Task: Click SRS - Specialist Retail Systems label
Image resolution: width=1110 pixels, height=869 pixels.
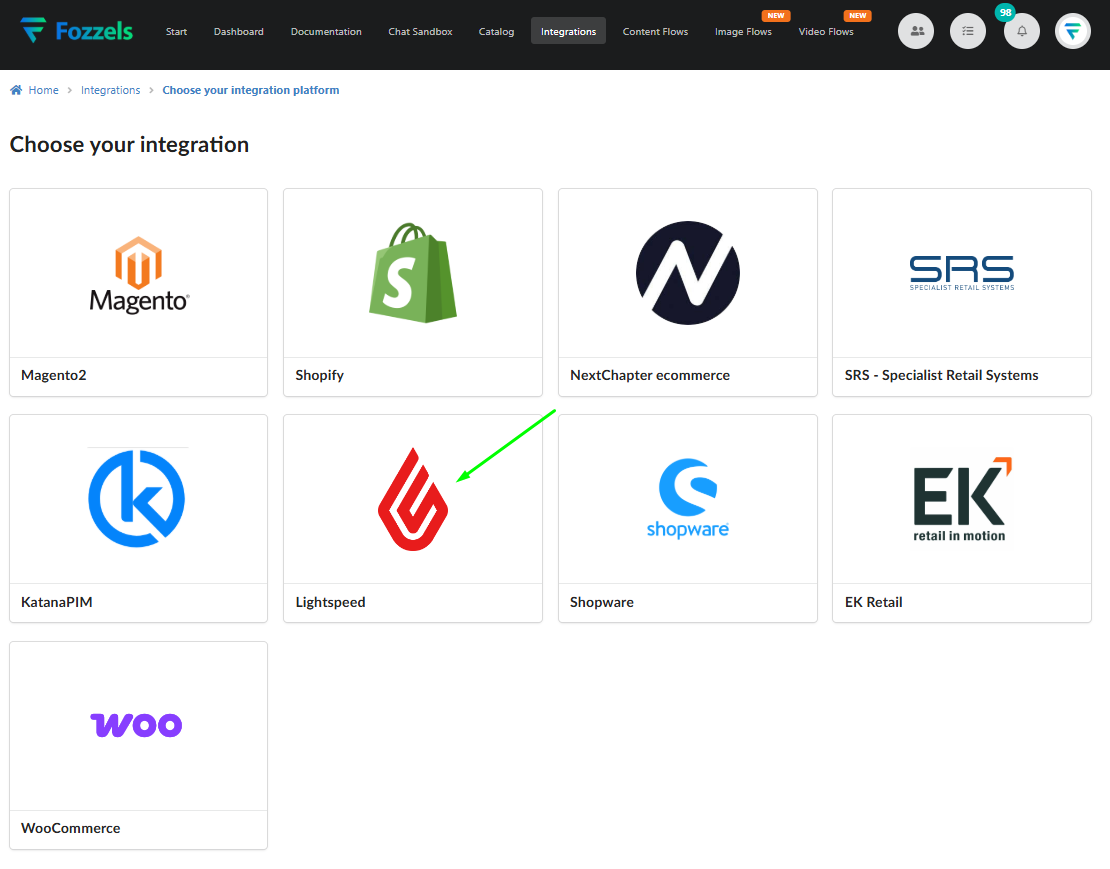Action: coord(942,375)
